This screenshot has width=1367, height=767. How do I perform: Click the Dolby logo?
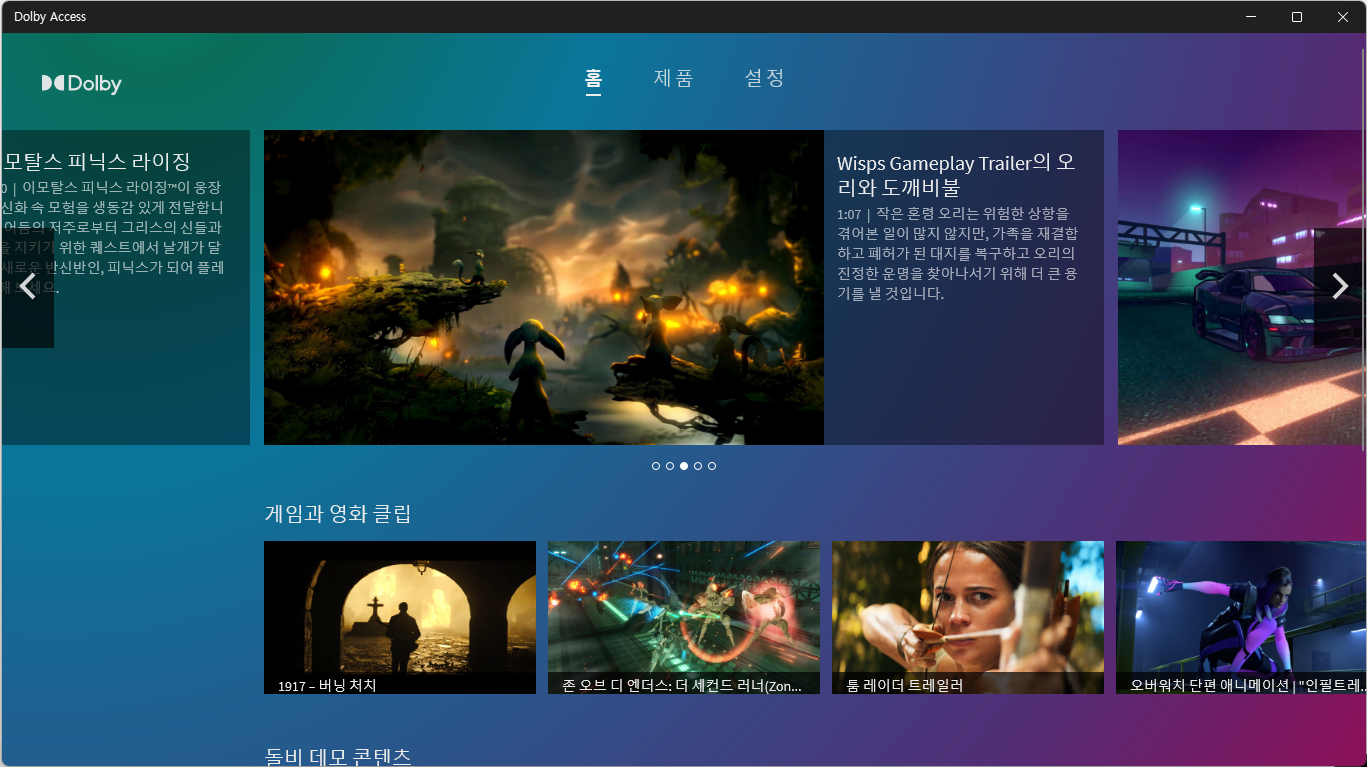click(x=81, y=84)
